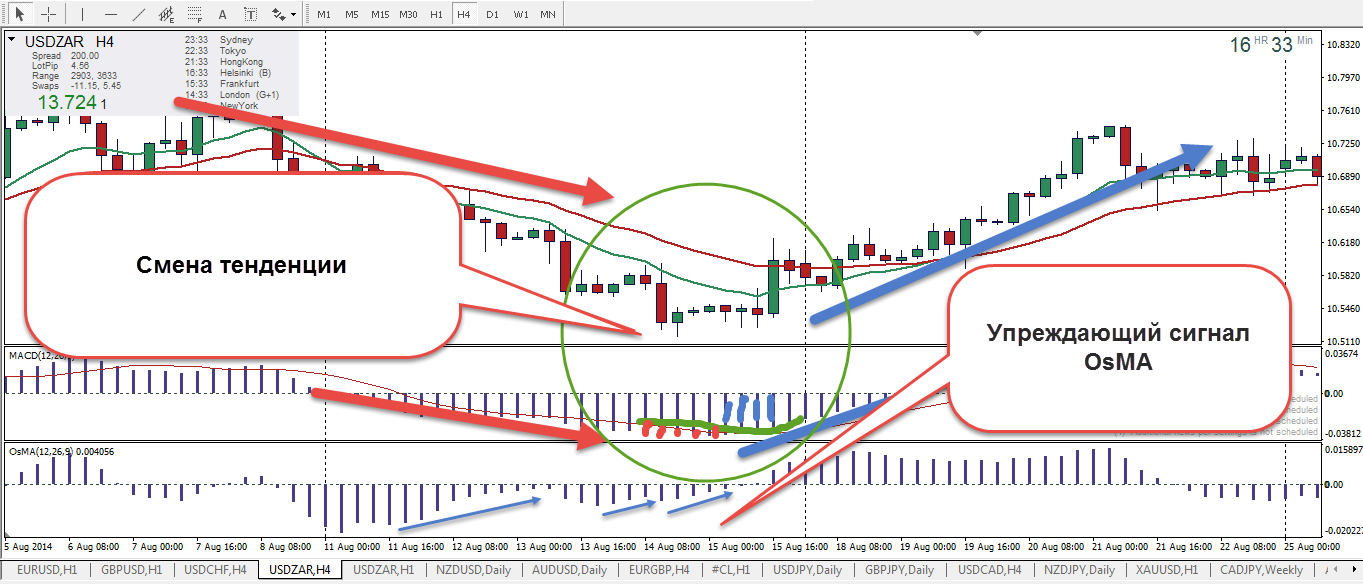Collapse the USDZAR info panel triangle
1363x584 pixels.
pos(11,41)
